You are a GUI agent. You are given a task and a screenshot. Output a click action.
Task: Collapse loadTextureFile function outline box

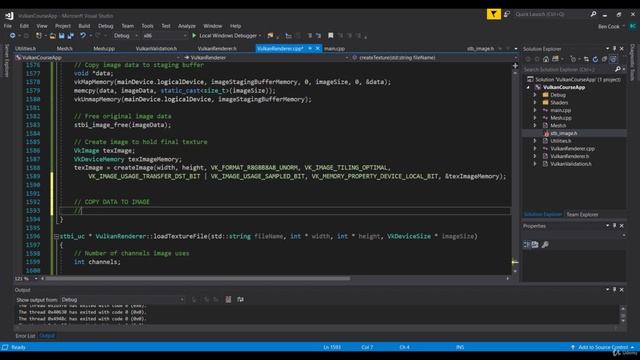[x=56, y=236]
